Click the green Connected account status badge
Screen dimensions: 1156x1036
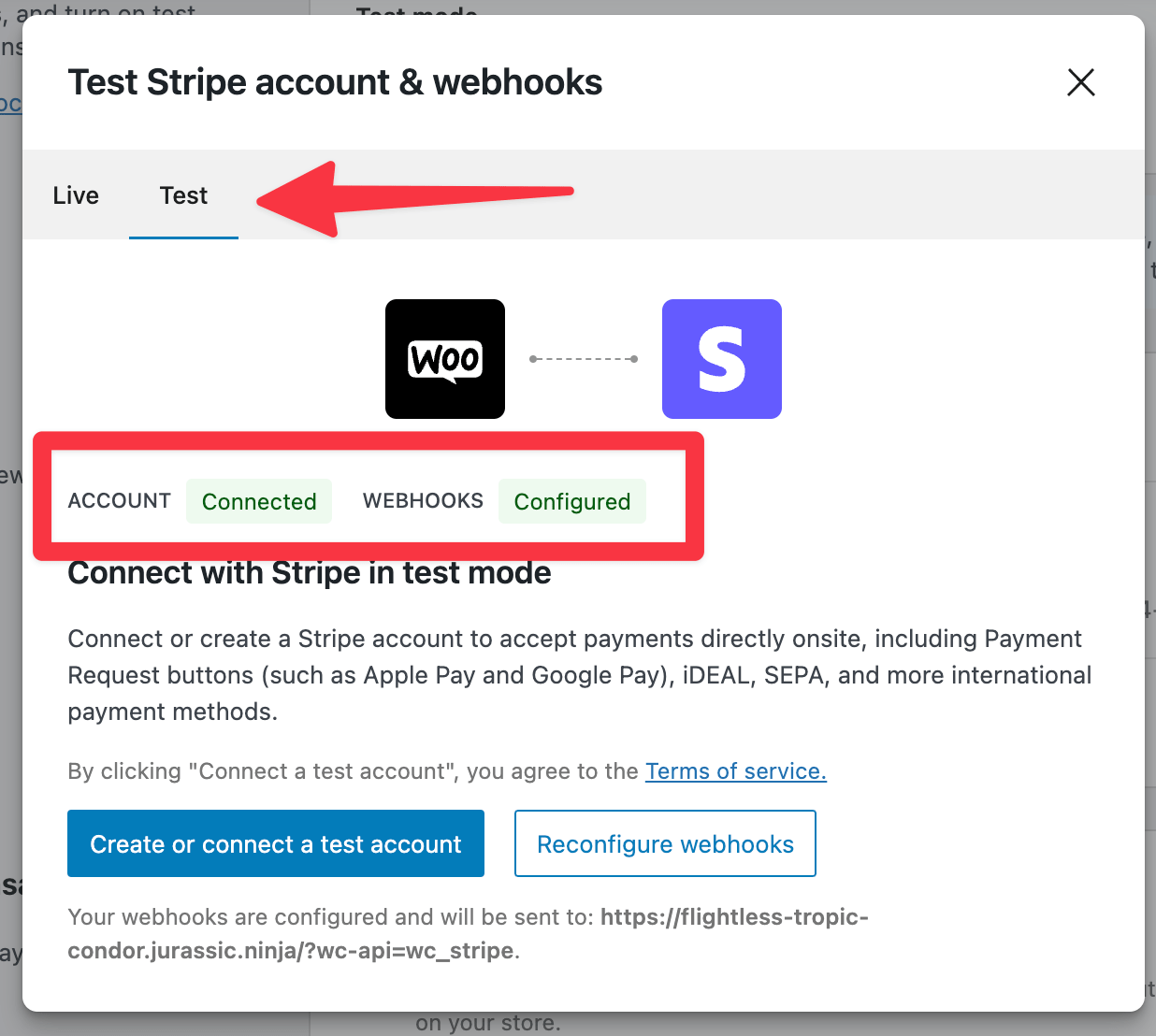(x=259, y=501)
